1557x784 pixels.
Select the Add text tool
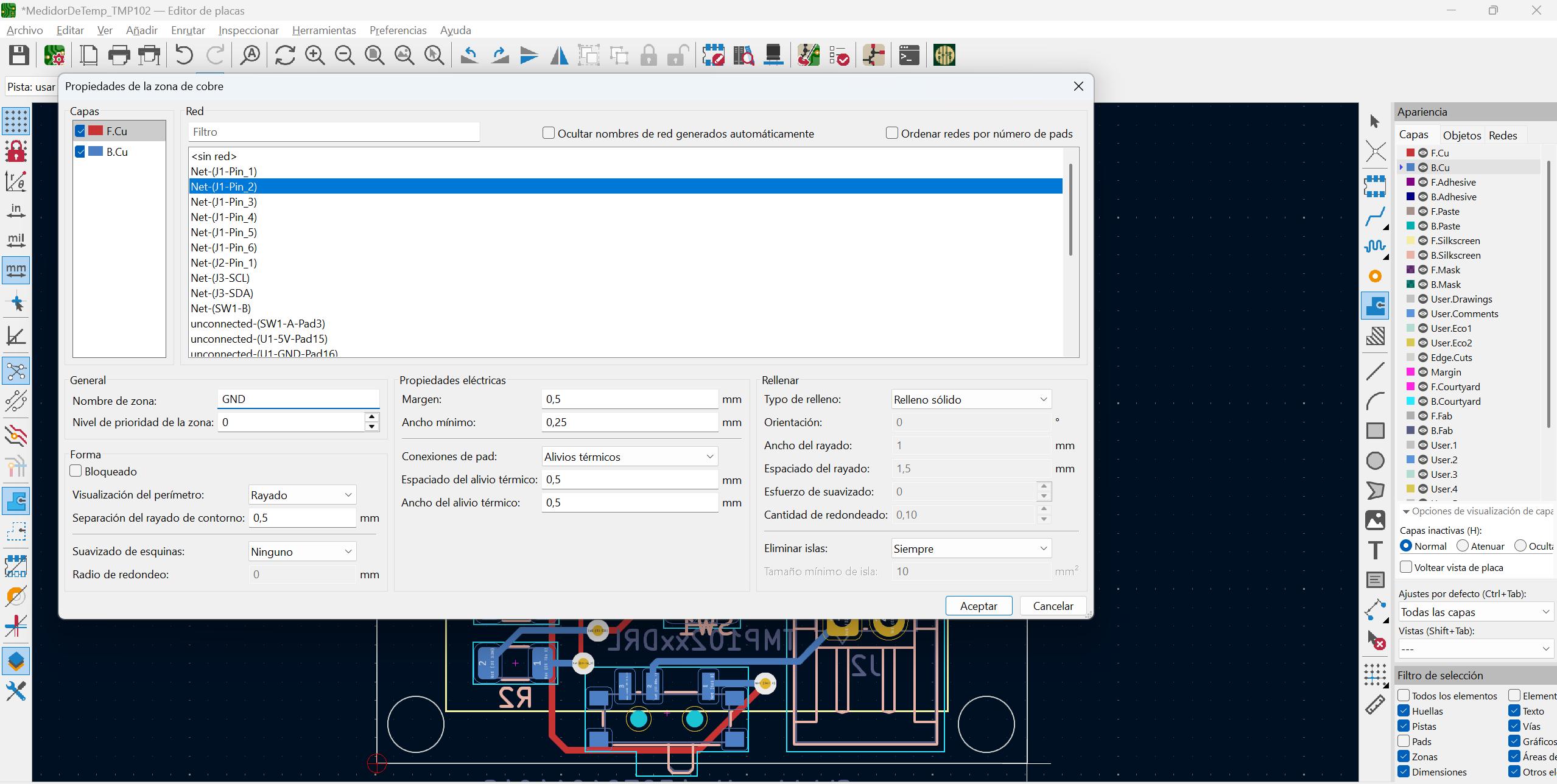pos(1375,550)
